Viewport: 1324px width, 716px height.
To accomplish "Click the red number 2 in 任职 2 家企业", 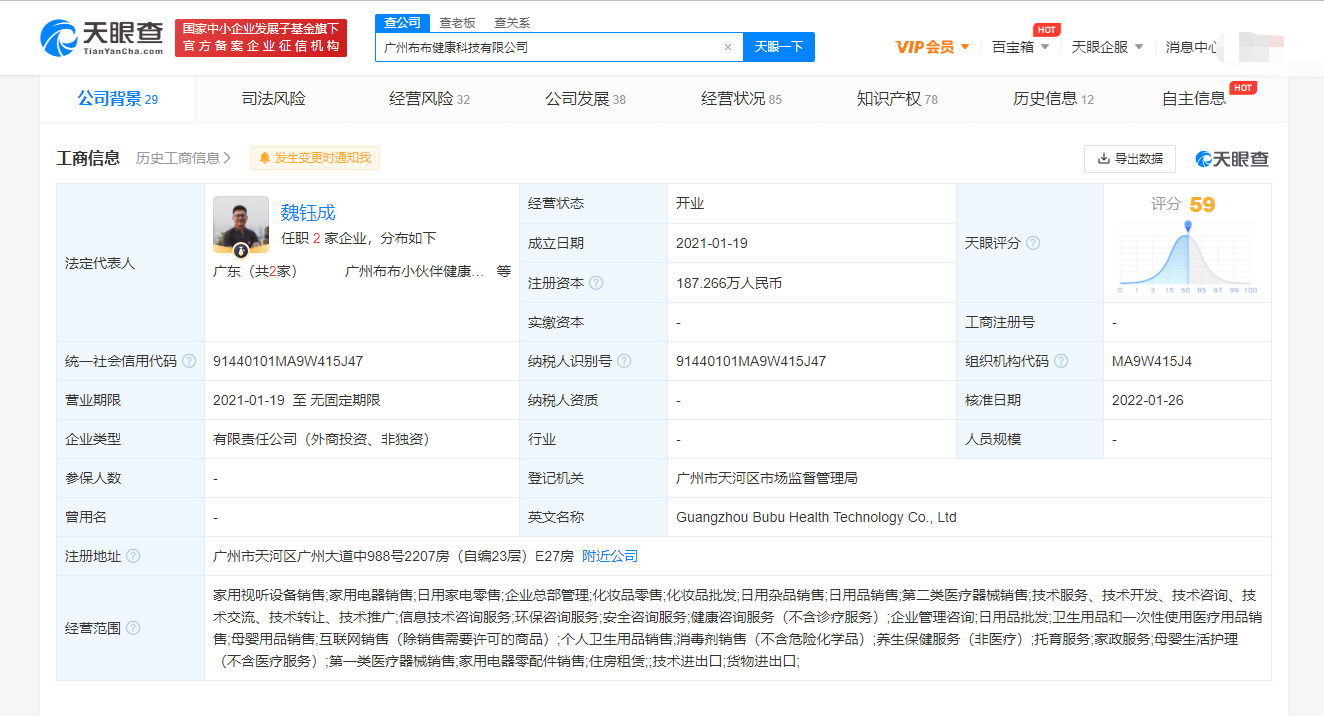I will click(316, 238).
